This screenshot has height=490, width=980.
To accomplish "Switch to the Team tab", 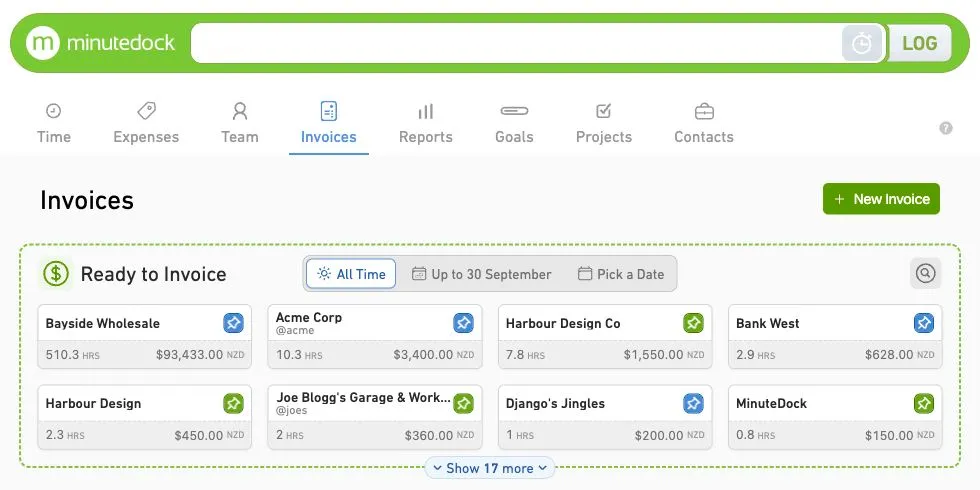I will 239,124.
